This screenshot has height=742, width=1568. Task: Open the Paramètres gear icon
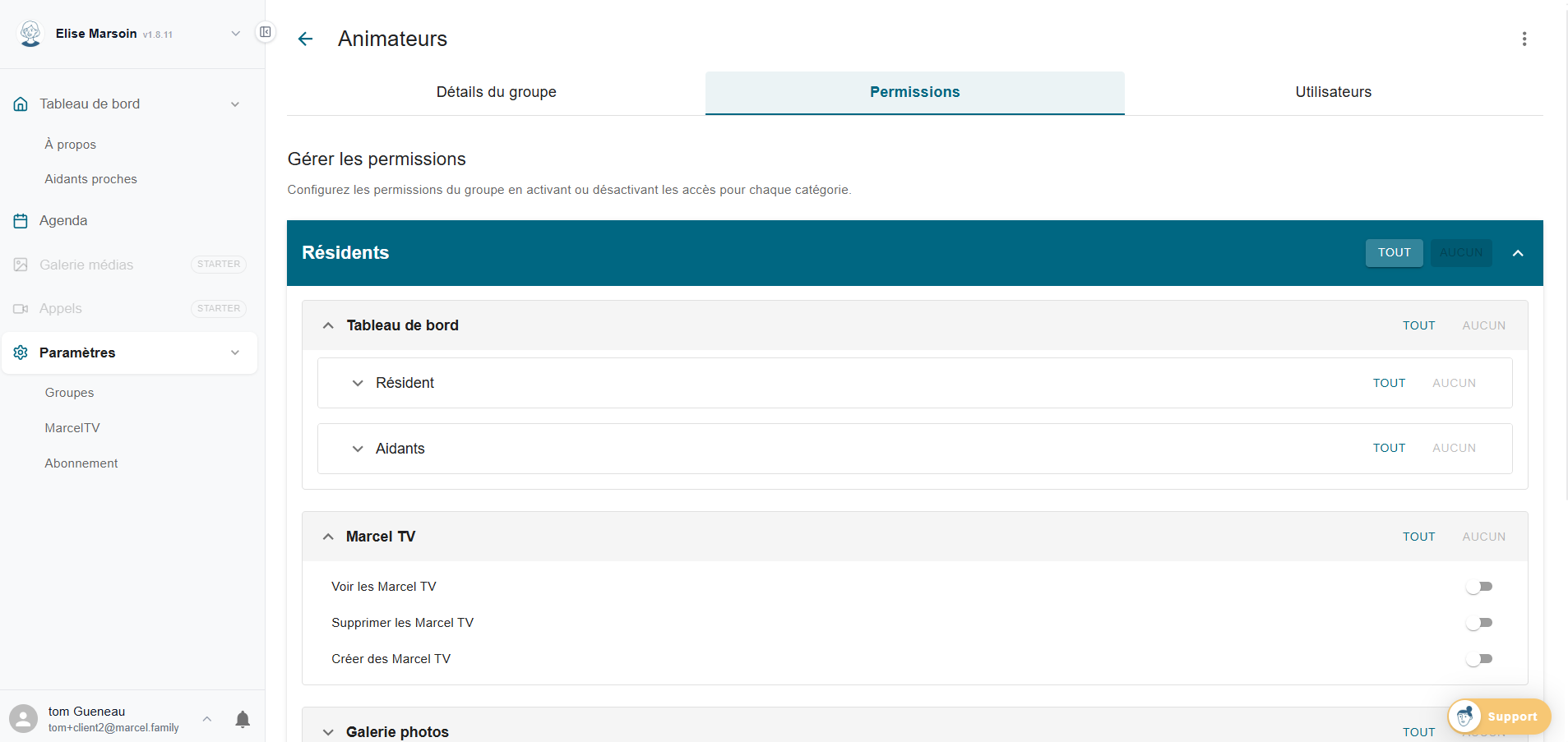(21, 353)
